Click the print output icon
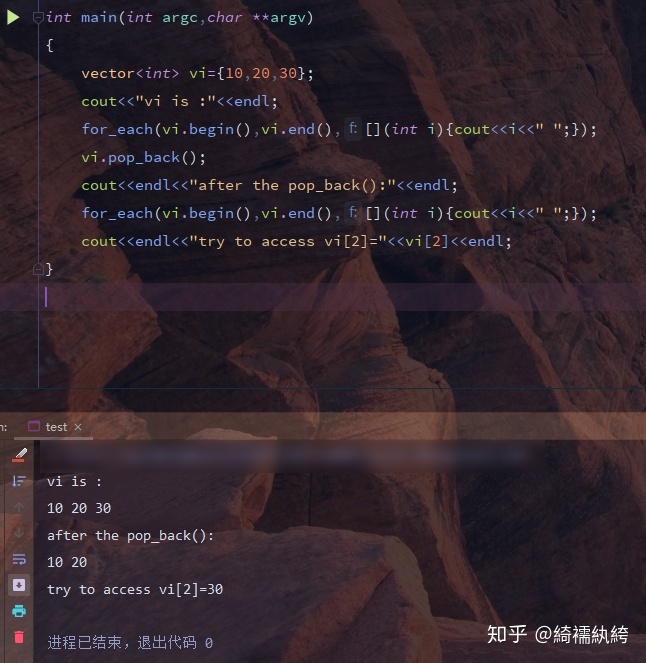This screenshot has width=646, height=663. tap(19, 611)
